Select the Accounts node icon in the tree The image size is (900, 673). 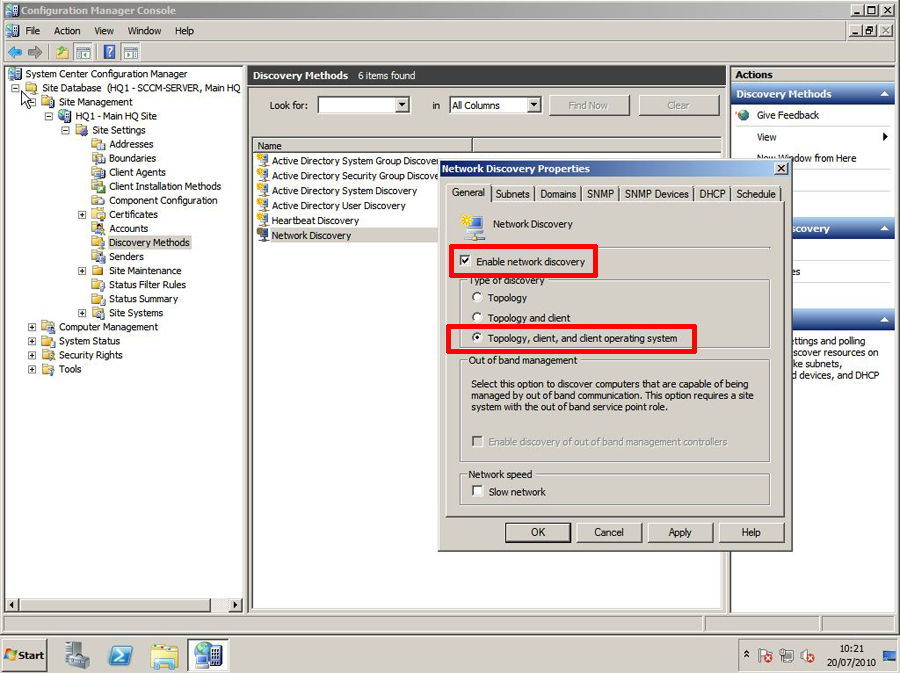pos(98,228)
